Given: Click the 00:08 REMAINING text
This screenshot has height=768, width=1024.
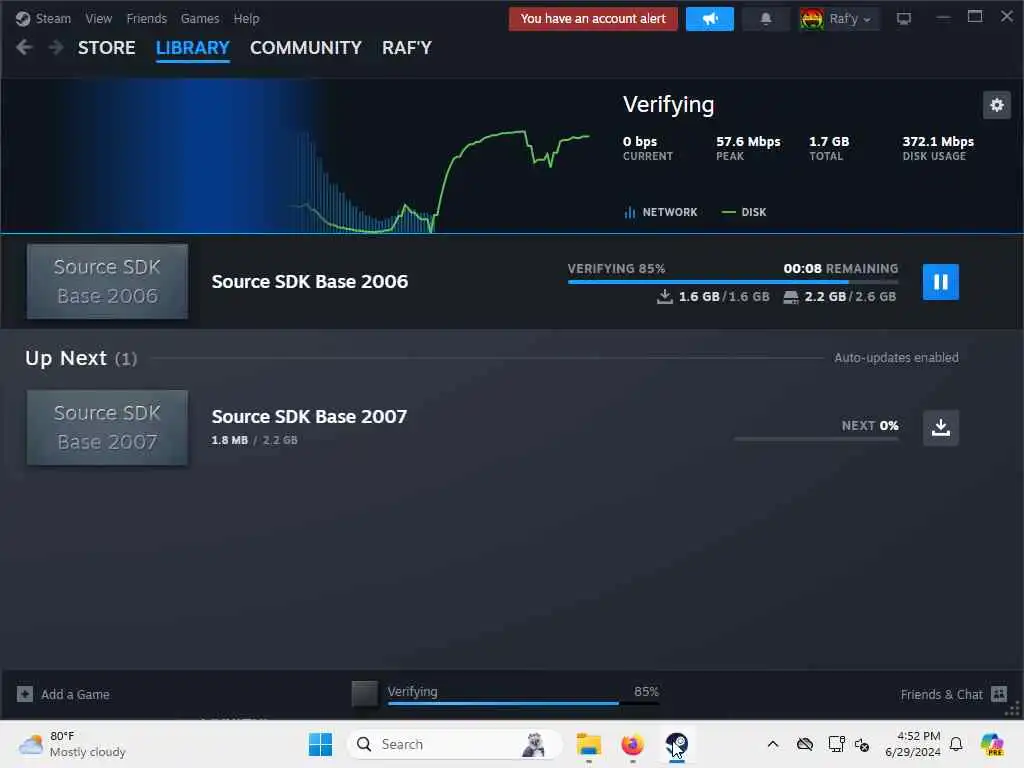Looking at the screenshot, I should [x=840, y=268].
